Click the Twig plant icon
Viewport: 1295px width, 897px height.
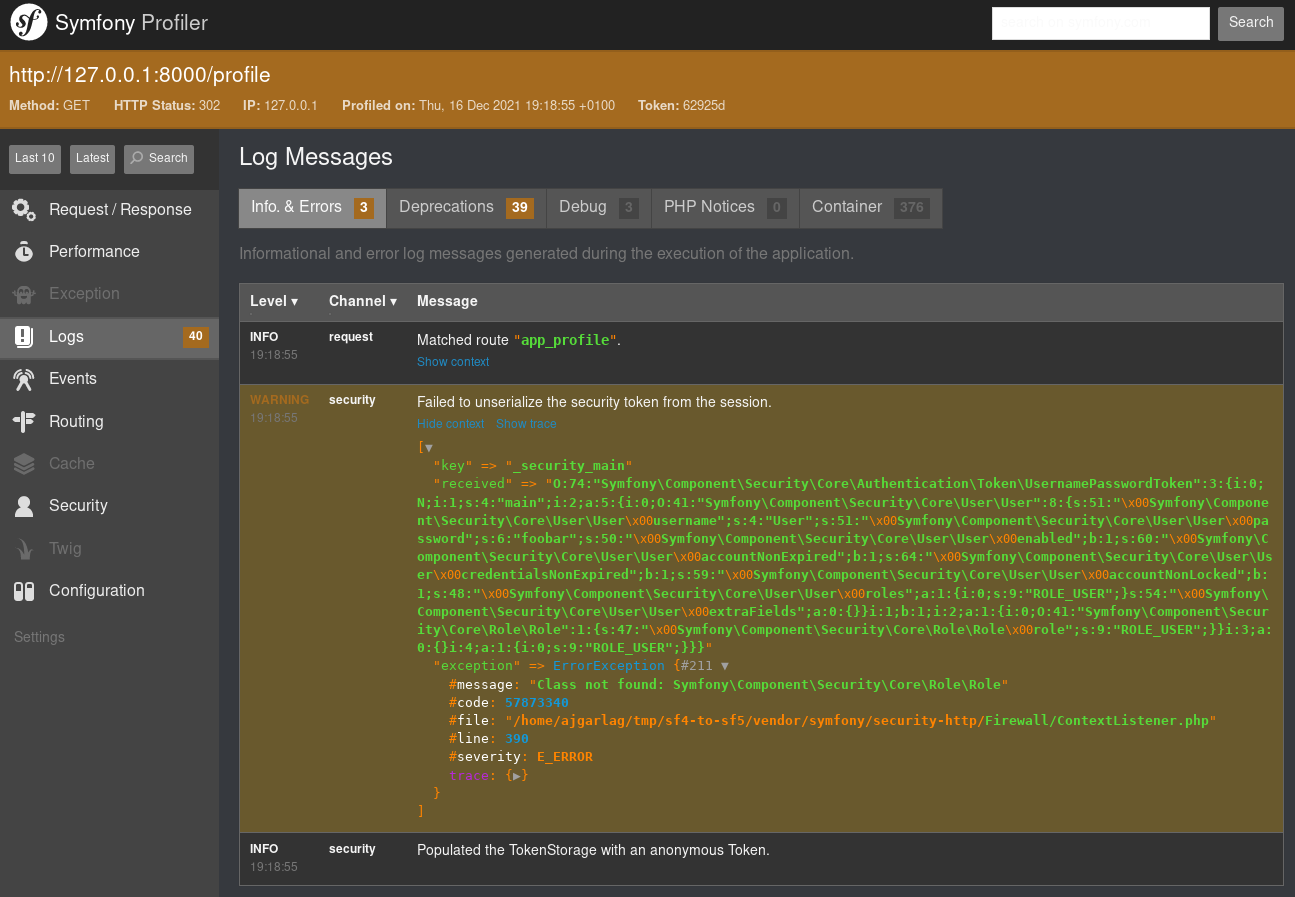coord(24,549)
